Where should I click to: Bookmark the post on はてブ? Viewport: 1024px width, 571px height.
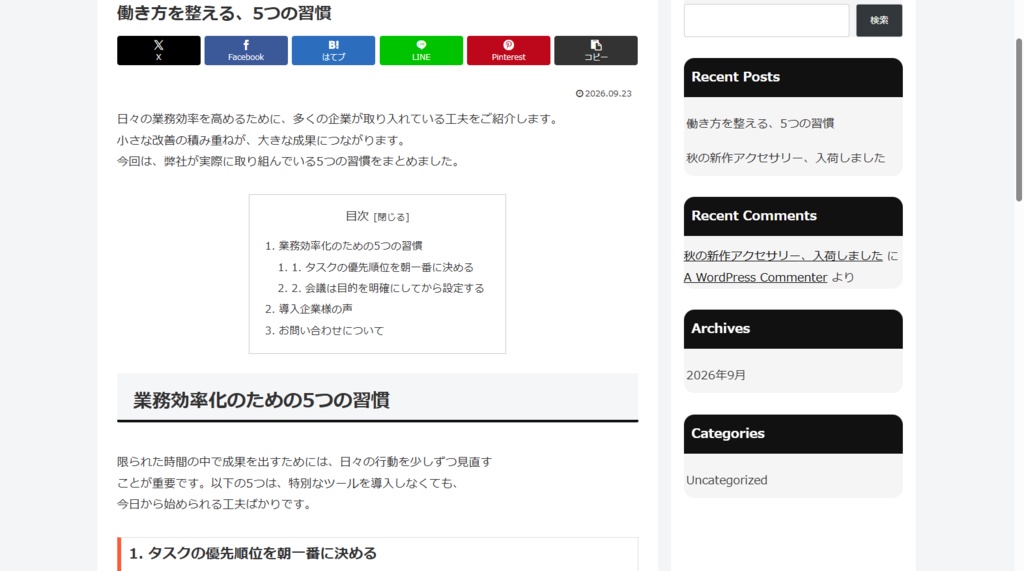333,50
